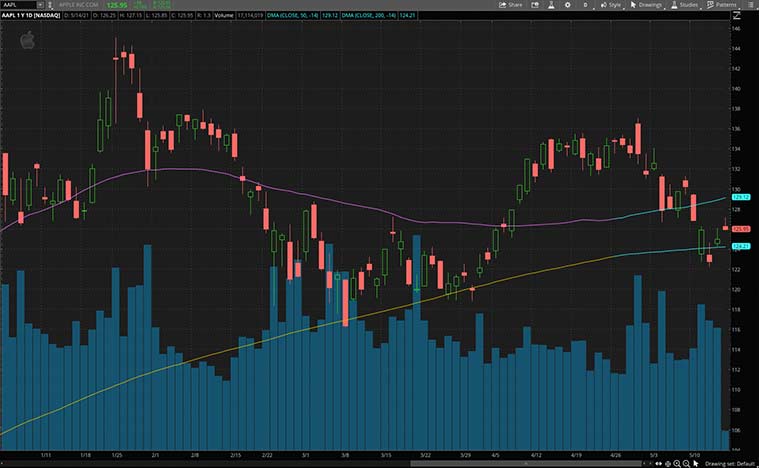759x468 pixels.
Task: Click the Patterns button
Action: point(723,5)
